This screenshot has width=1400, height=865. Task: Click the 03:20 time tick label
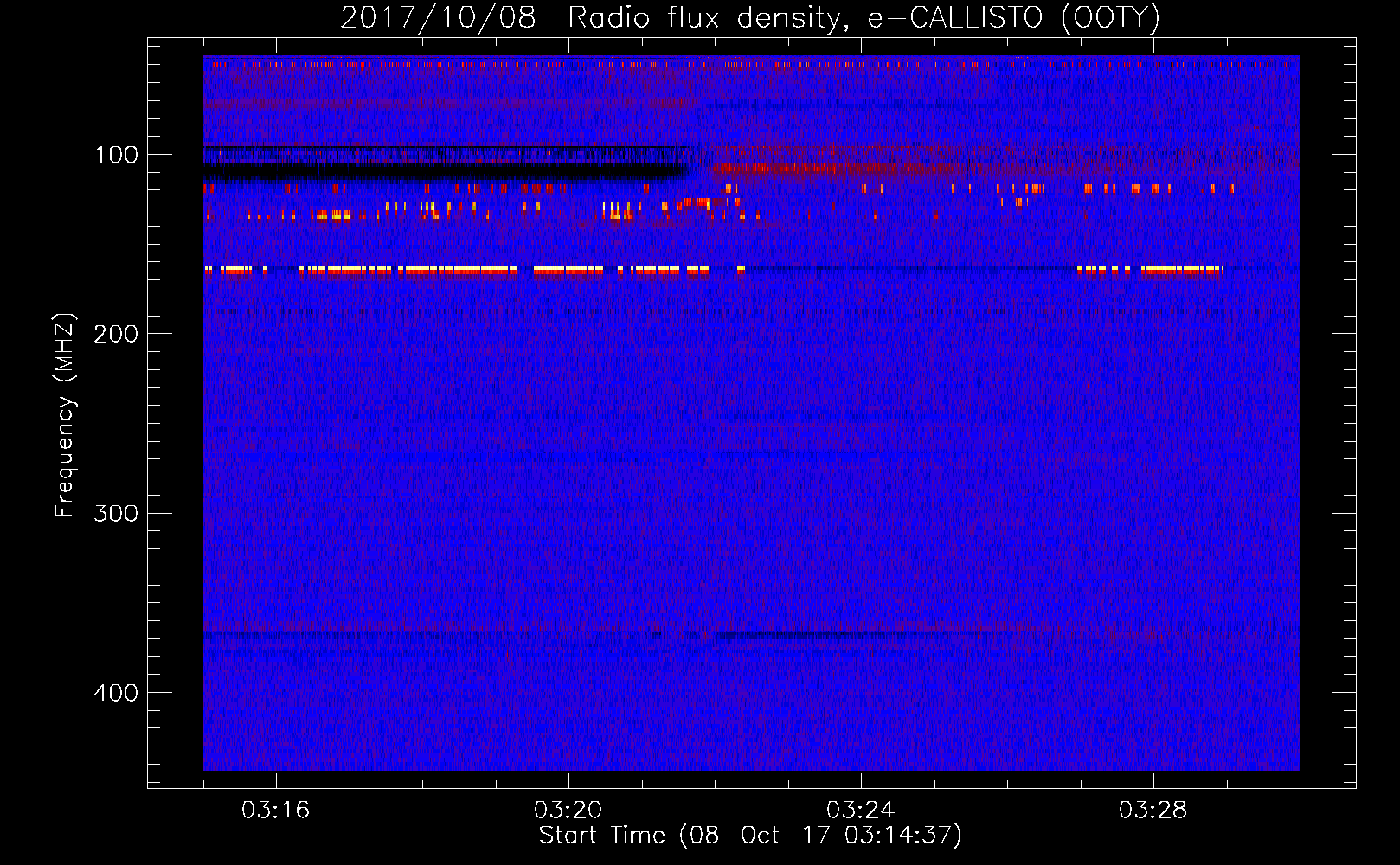(568, 810)
